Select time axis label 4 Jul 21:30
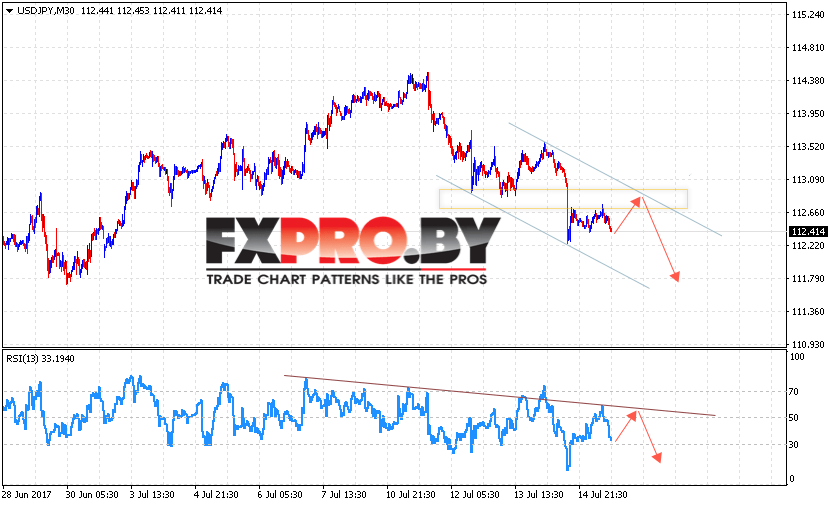The height and width of the screenshot is (506, 829). [216, 495]
